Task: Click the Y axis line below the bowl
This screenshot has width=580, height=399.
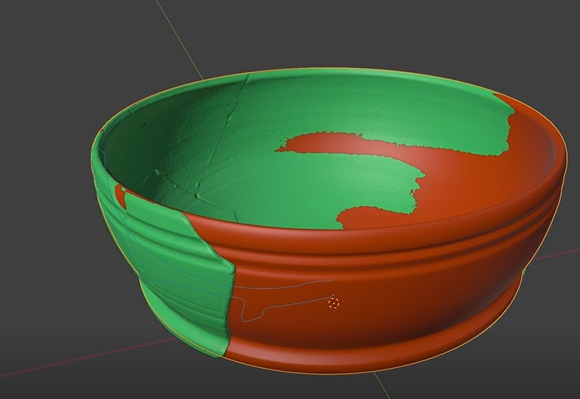Action: [382, 385]
